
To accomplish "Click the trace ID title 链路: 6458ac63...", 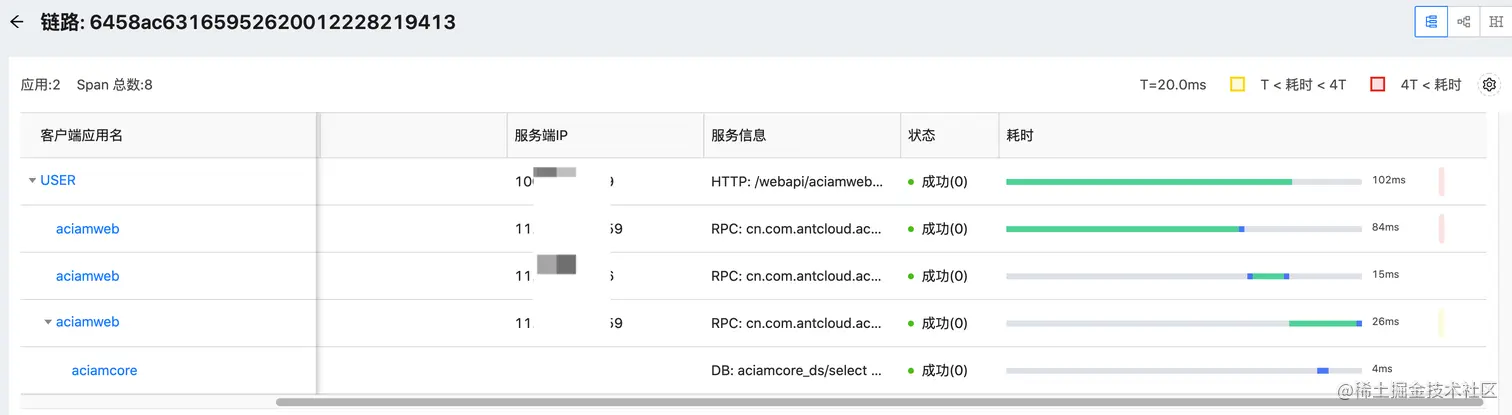I will 248,22.
